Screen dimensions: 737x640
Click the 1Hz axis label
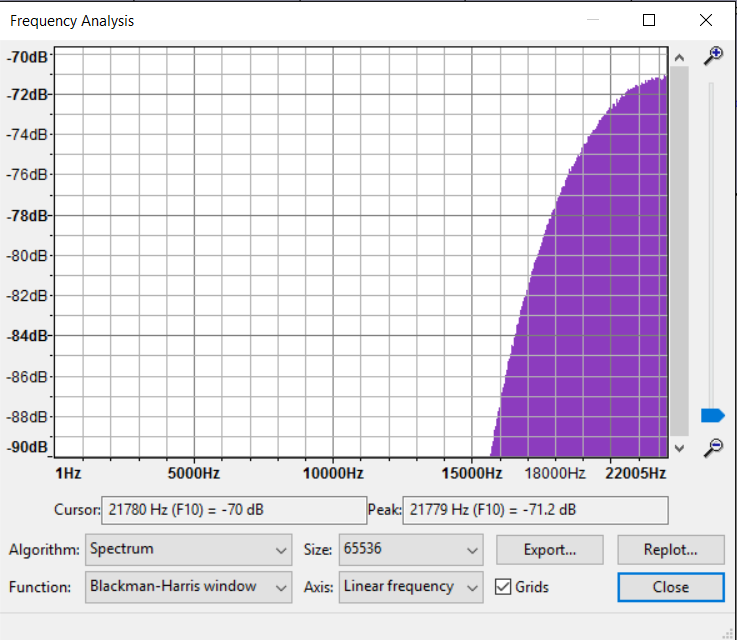[68, 473]
